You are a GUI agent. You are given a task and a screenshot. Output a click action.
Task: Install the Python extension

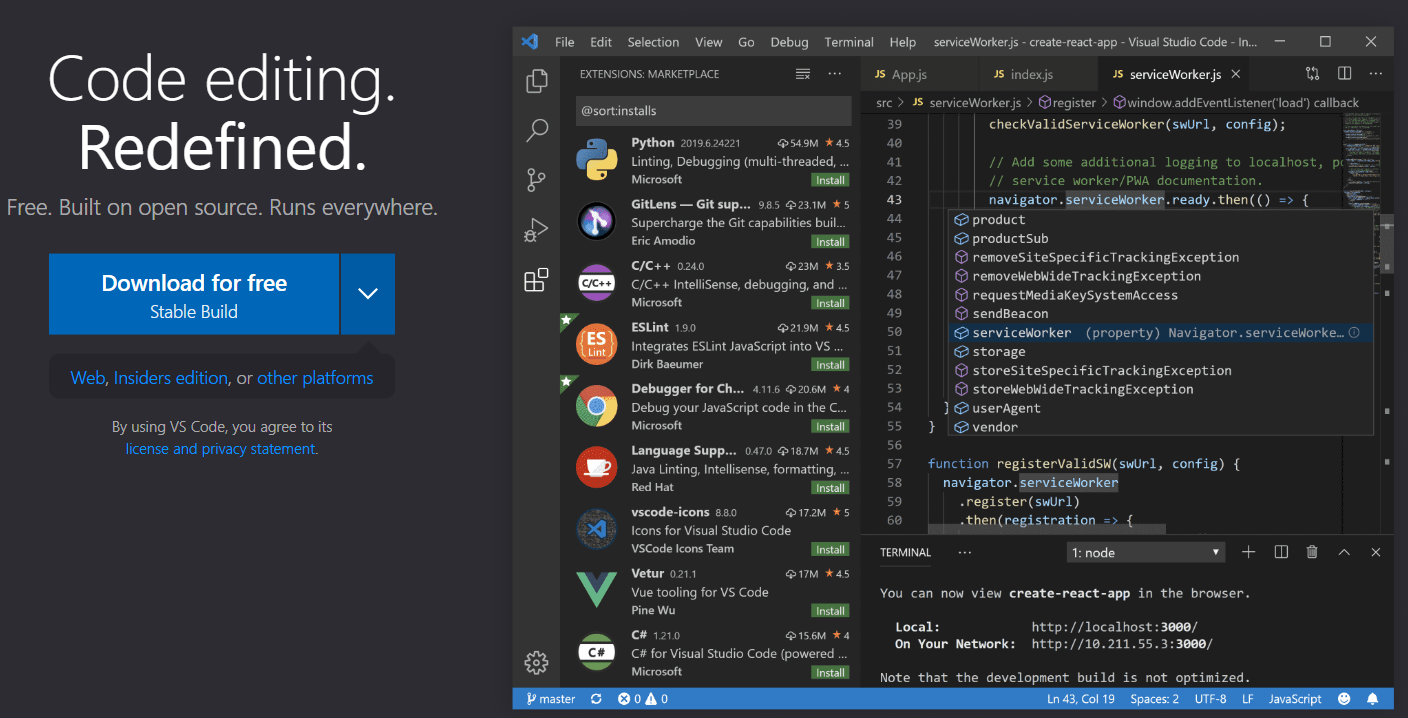click(x=830, y=180)
